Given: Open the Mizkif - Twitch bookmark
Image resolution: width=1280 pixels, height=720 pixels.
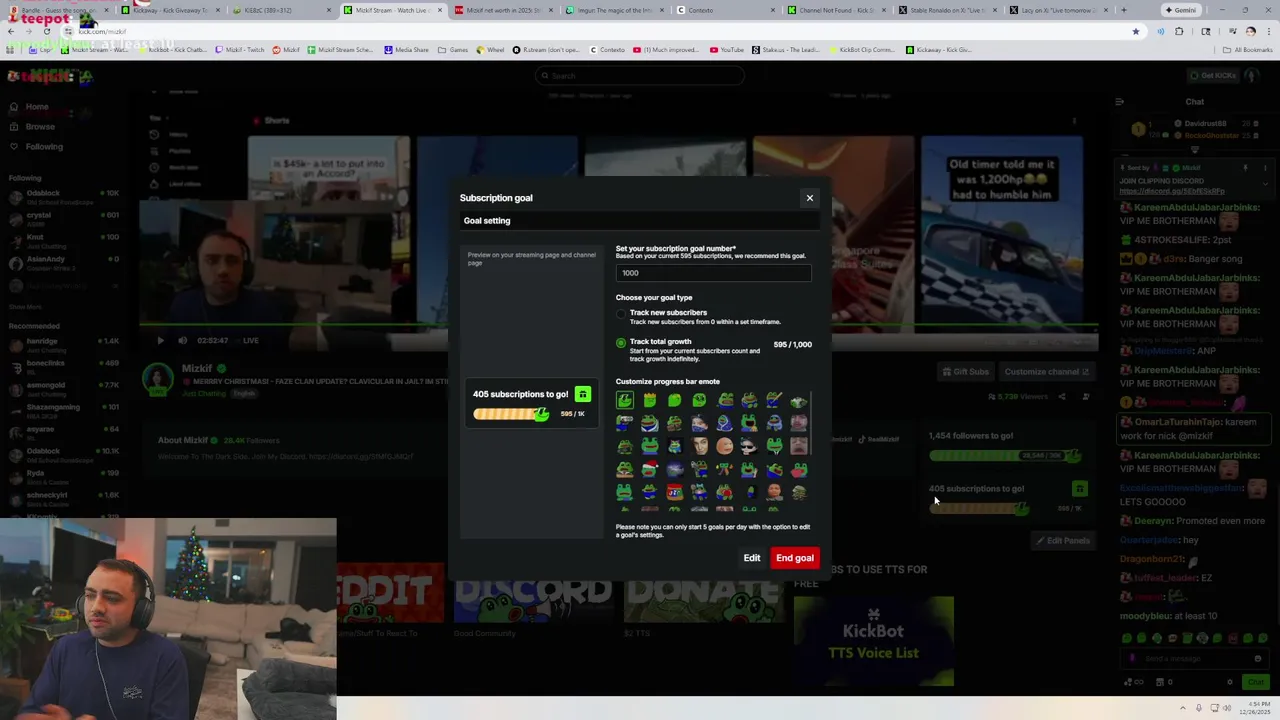Looking at the screenshot, I should [x=240, y=50].
